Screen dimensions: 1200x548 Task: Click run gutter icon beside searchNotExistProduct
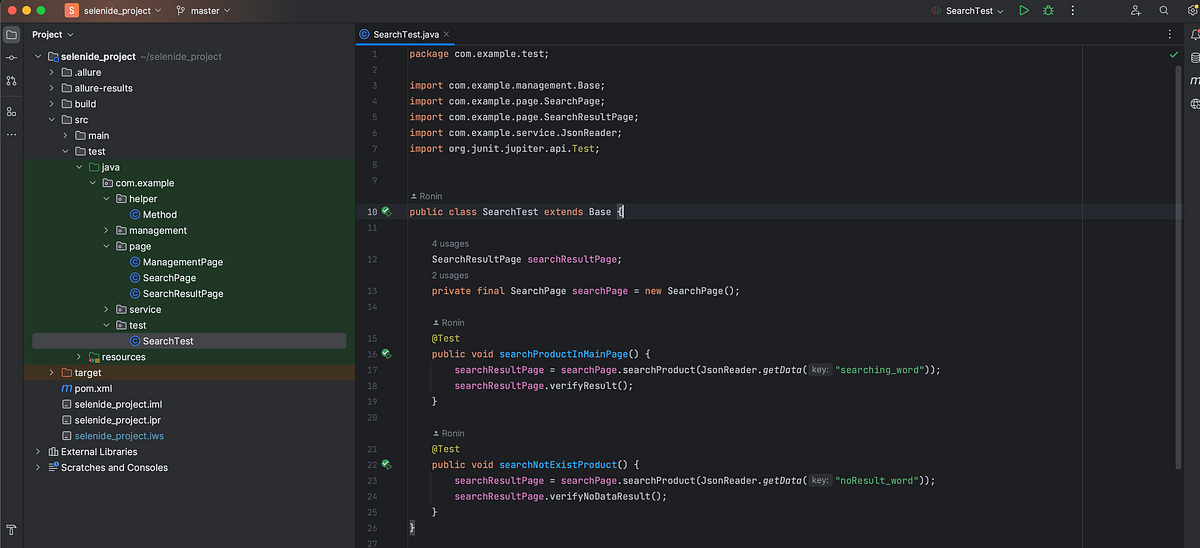tap(385, 465)
